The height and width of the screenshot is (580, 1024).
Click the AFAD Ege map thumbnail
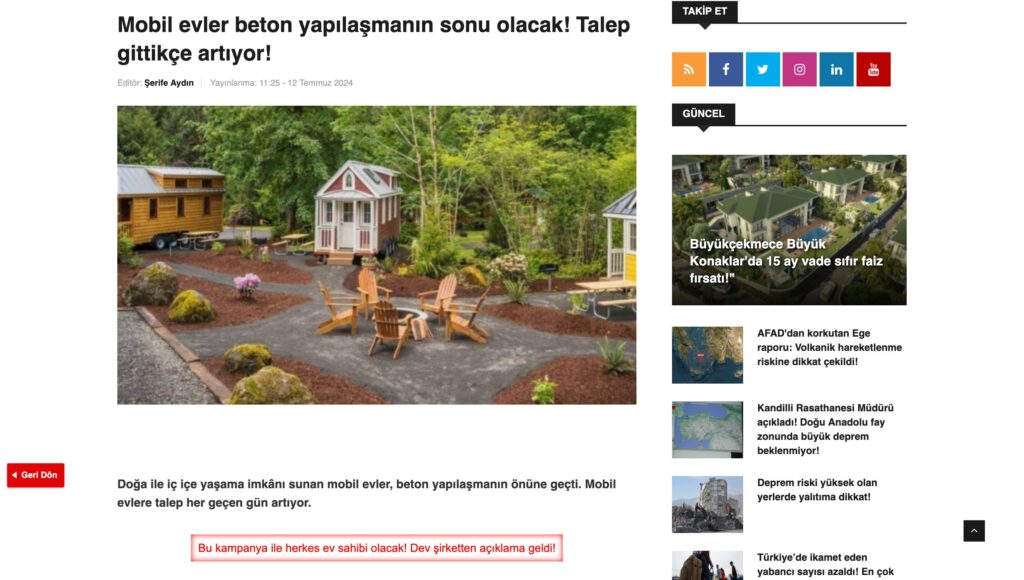click(707, 355)
